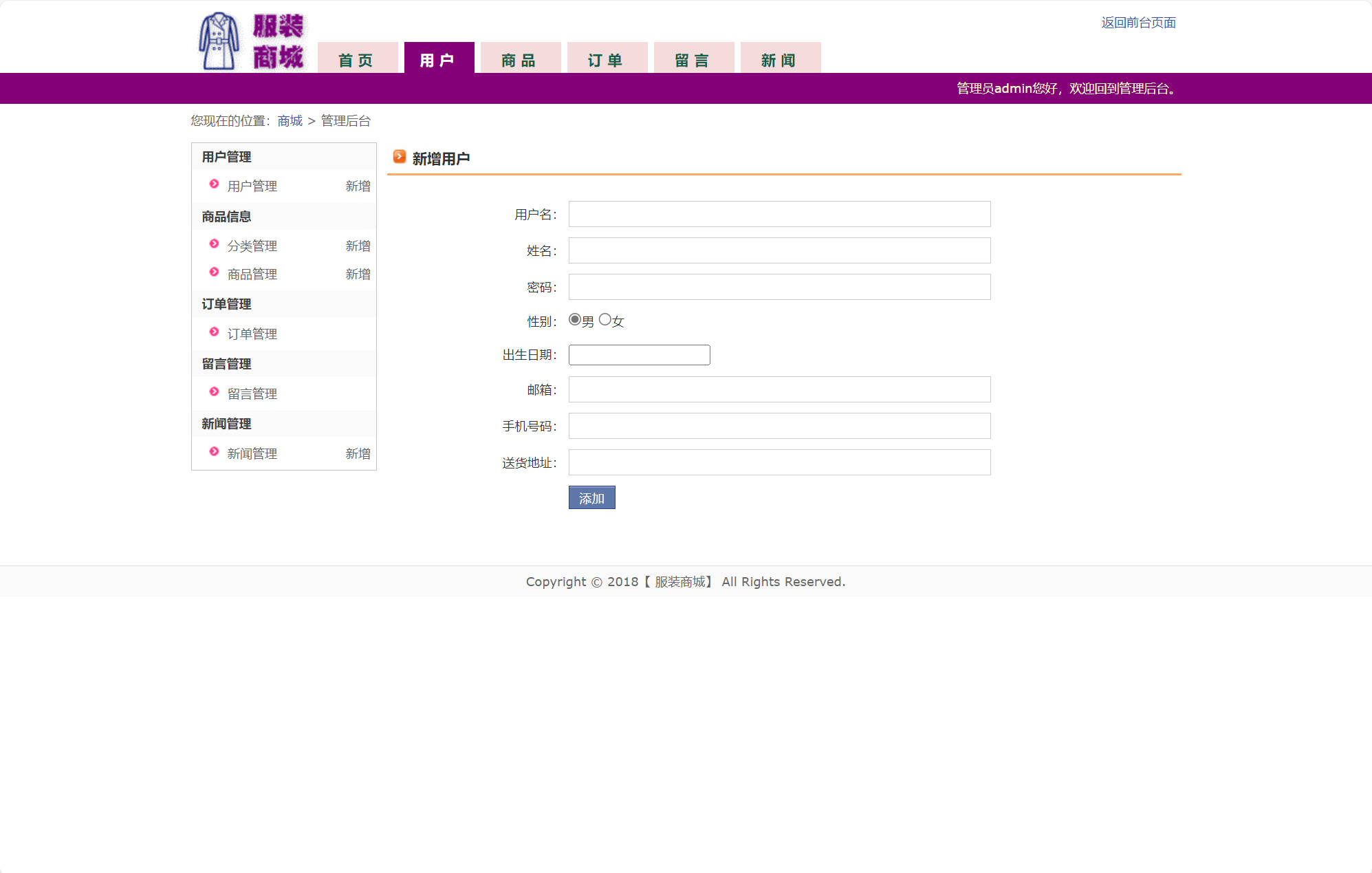Click the clothing store coat logo
The height and width of the screenshot is (873, 1372).
(219, 41)
